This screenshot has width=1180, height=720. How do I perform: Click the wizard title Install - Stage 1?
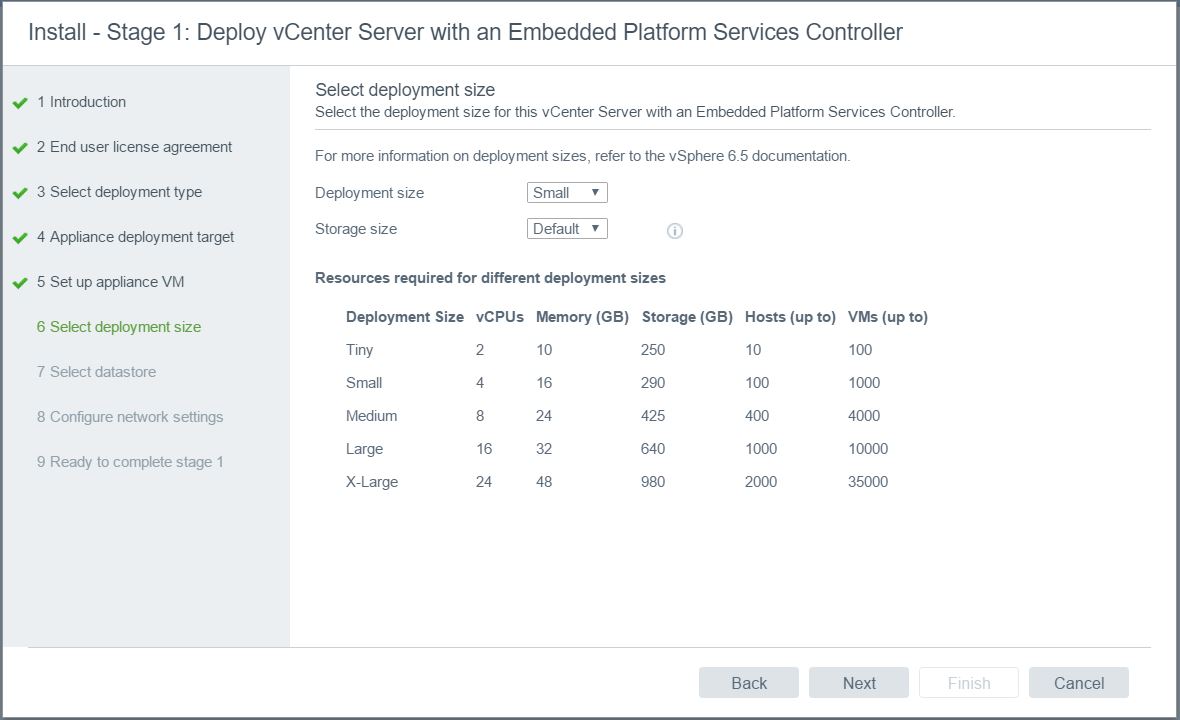pos(465,32)
